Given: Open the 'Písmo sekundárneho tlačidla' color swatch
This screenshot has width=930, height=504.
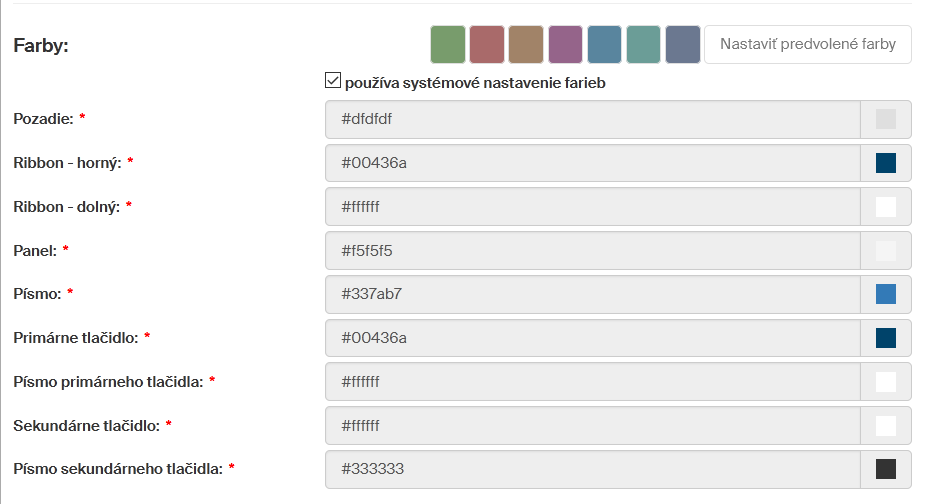Looking at the screenshot, I should 885,469.
